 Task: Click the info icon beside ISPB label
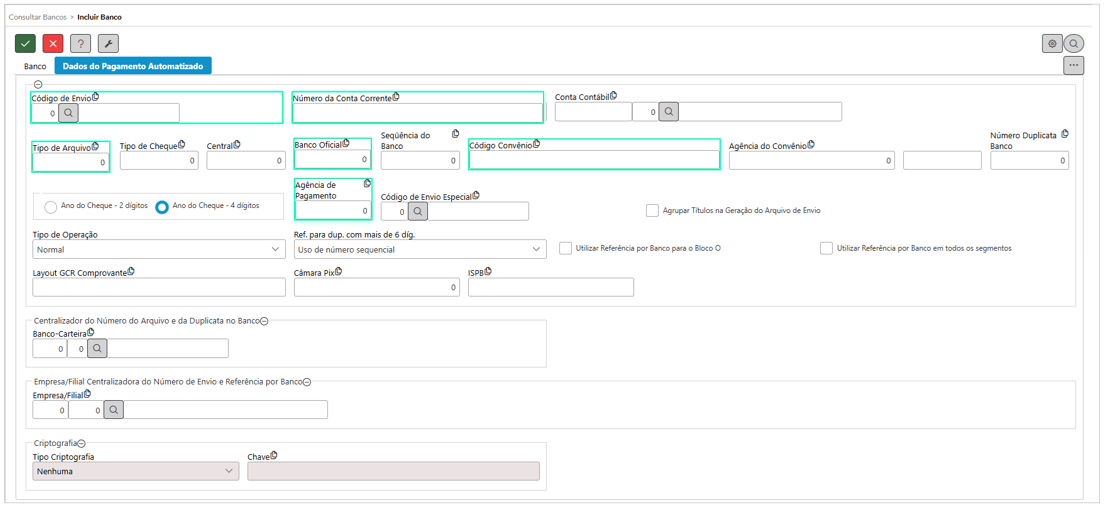(x=488, y=270)
